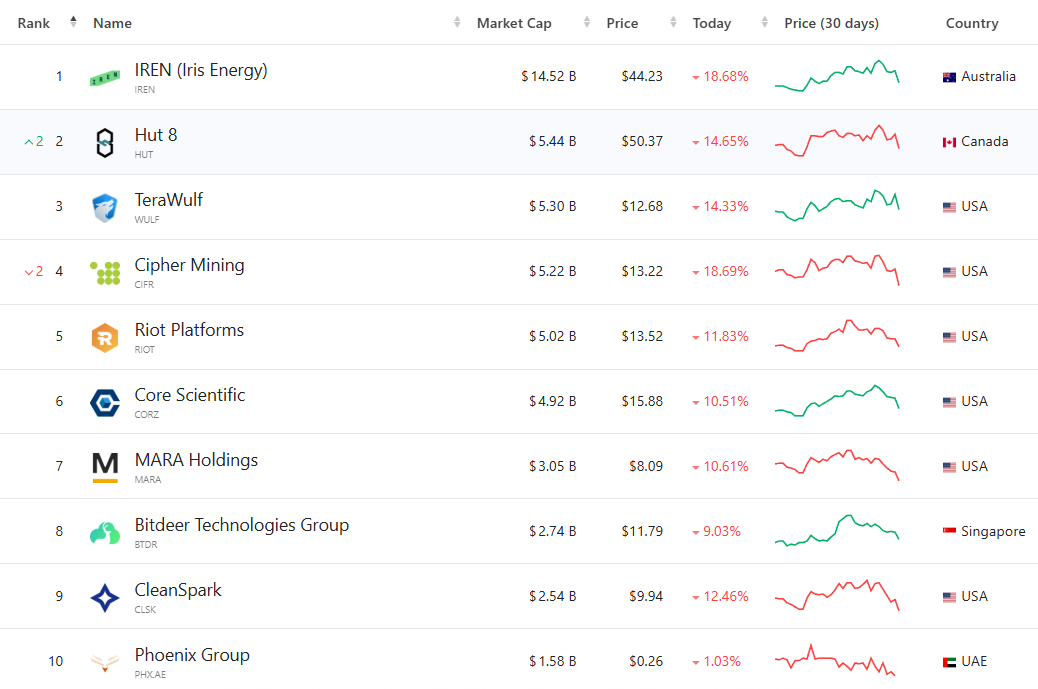Click the IREN (Iris Energy) company logo
Viewport: 1038px width, 689px height.
[104, 76]
